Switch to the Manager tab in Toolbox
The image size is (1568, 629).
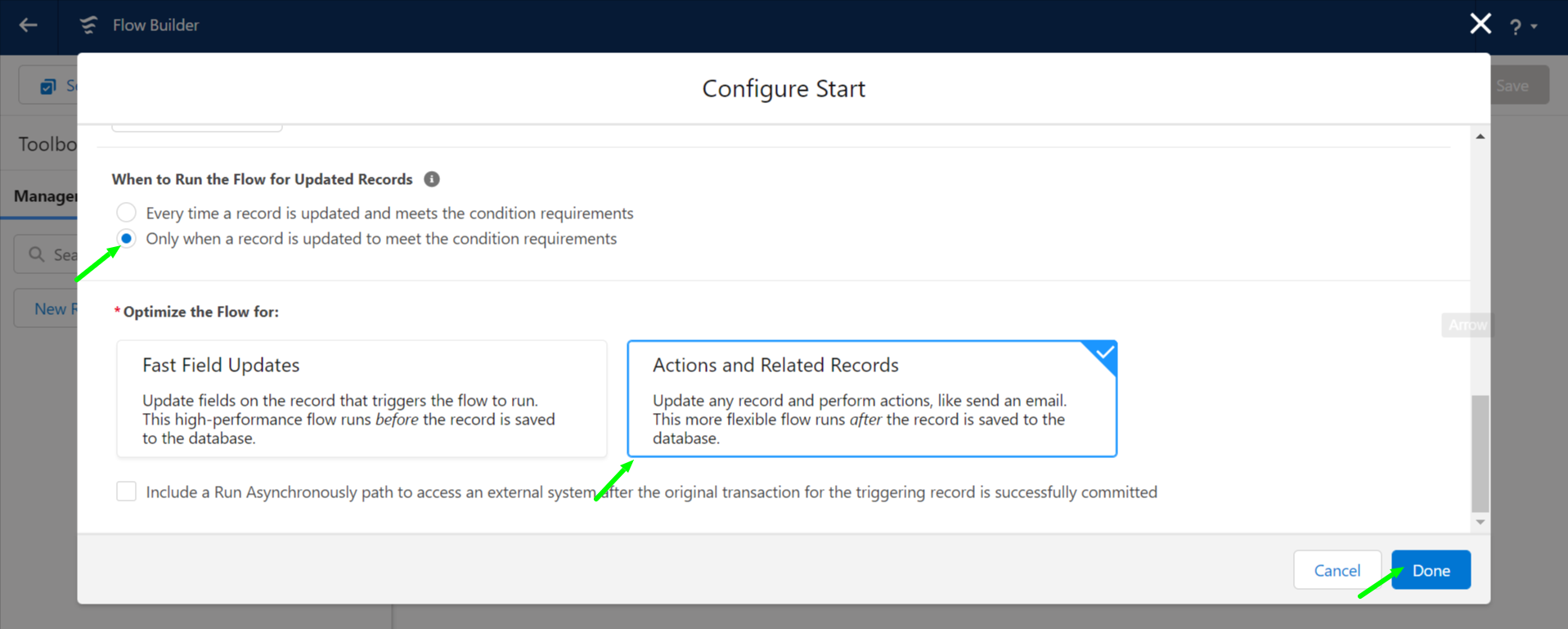[46, 196]
